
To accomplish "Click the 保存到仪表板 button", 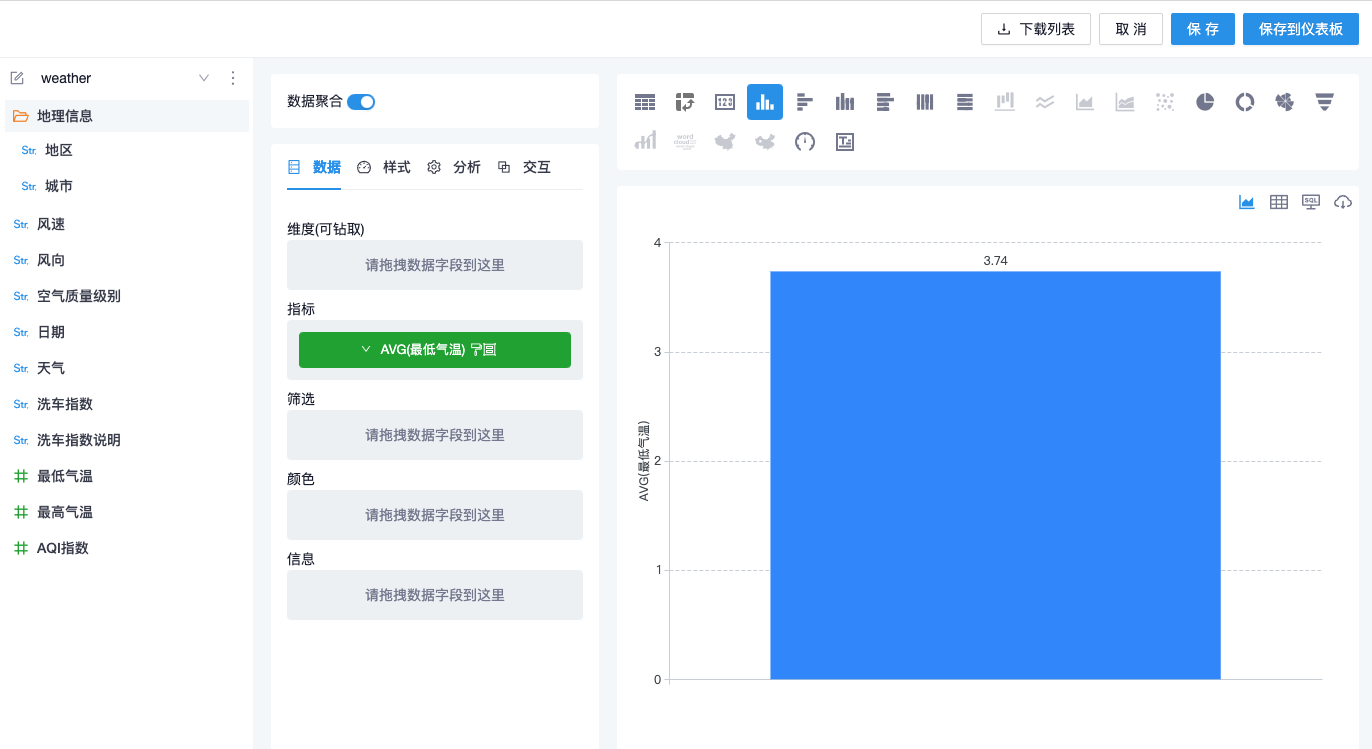I will tap(1300, 29).
